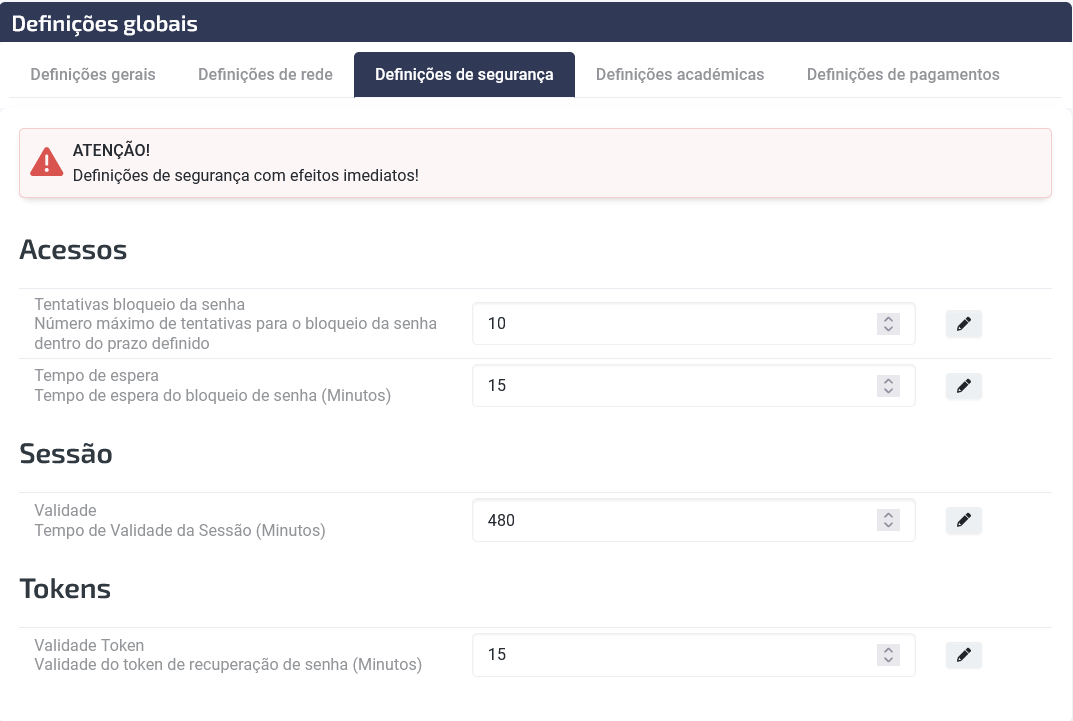Edit the Tentativas bloqueio da senha value
The image size is (1073, 721).
964,324
